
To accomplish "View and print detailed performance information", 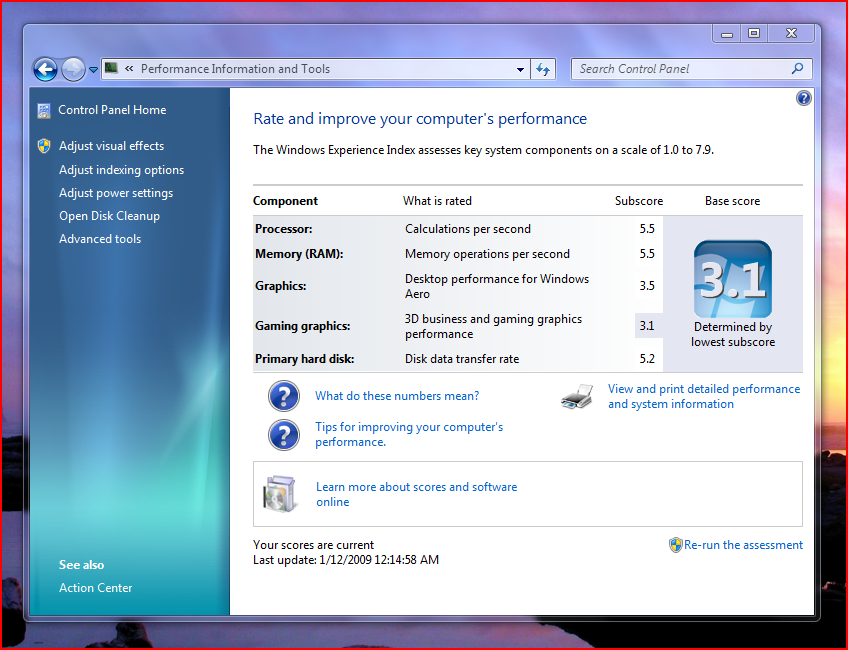I will (704, 396).
